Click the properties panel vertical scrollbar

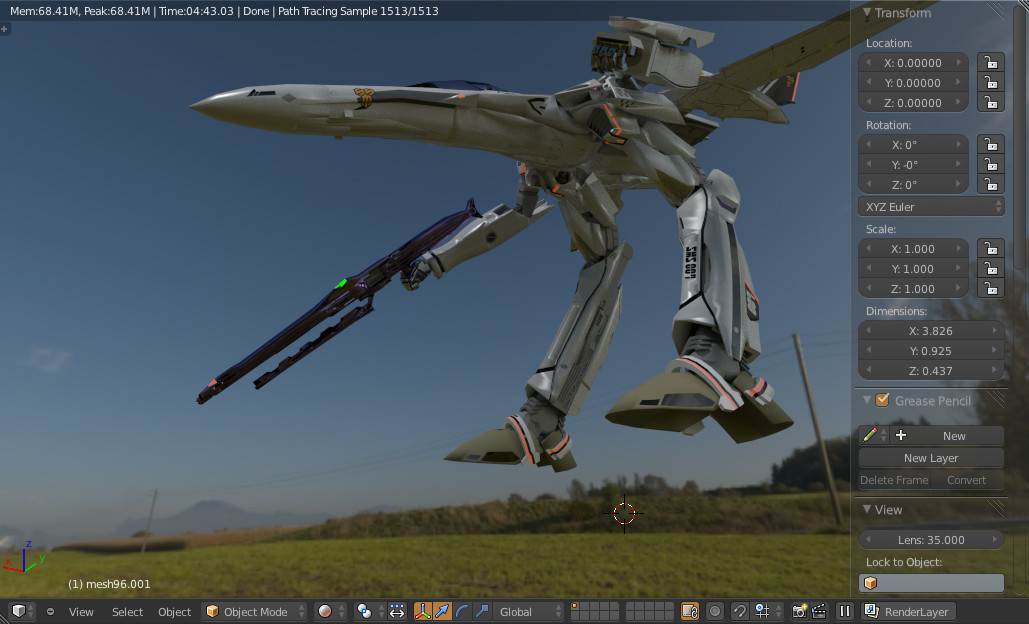tap(1018, 135)
